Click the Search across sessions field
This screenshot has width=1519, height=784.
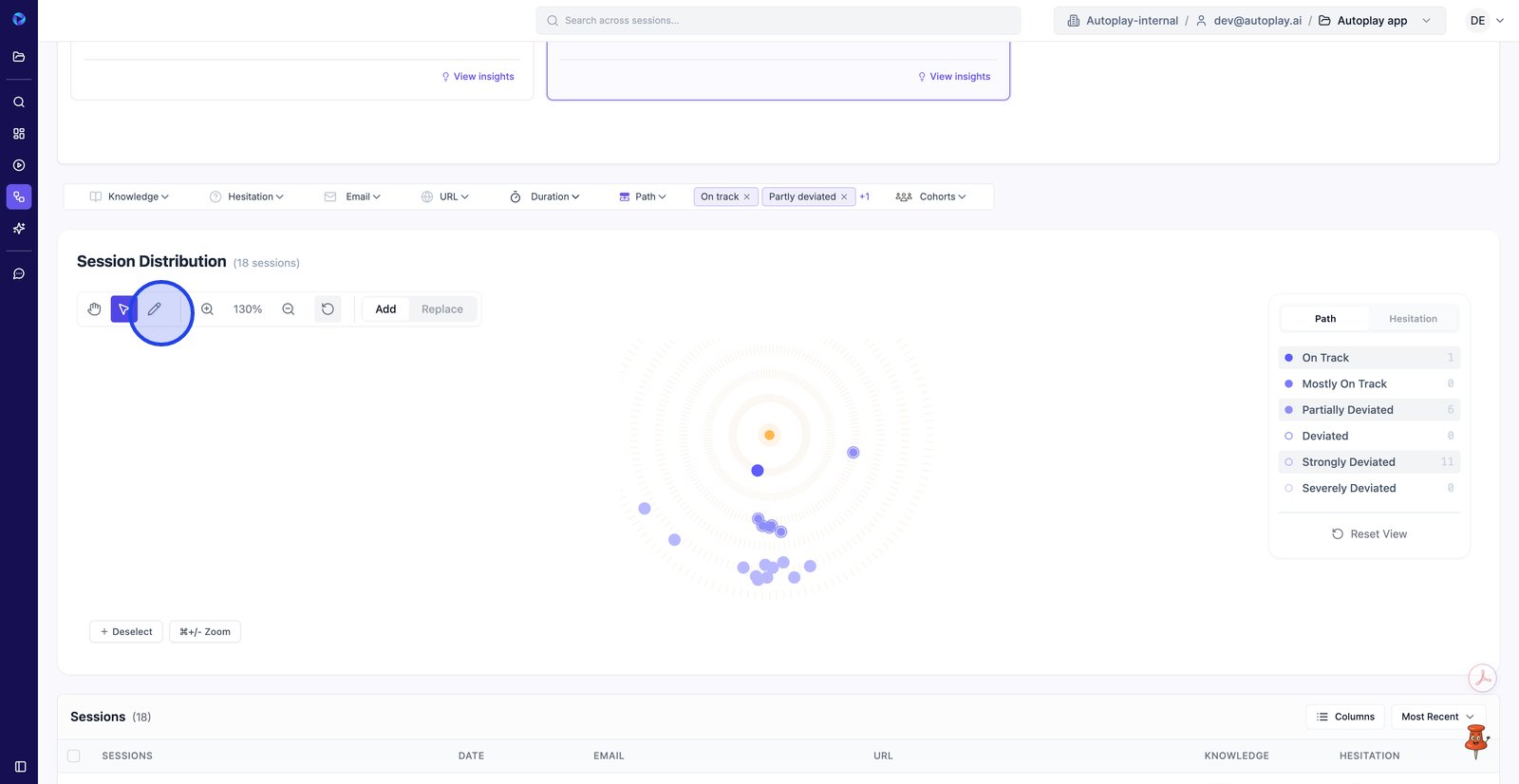coord(778,21)
